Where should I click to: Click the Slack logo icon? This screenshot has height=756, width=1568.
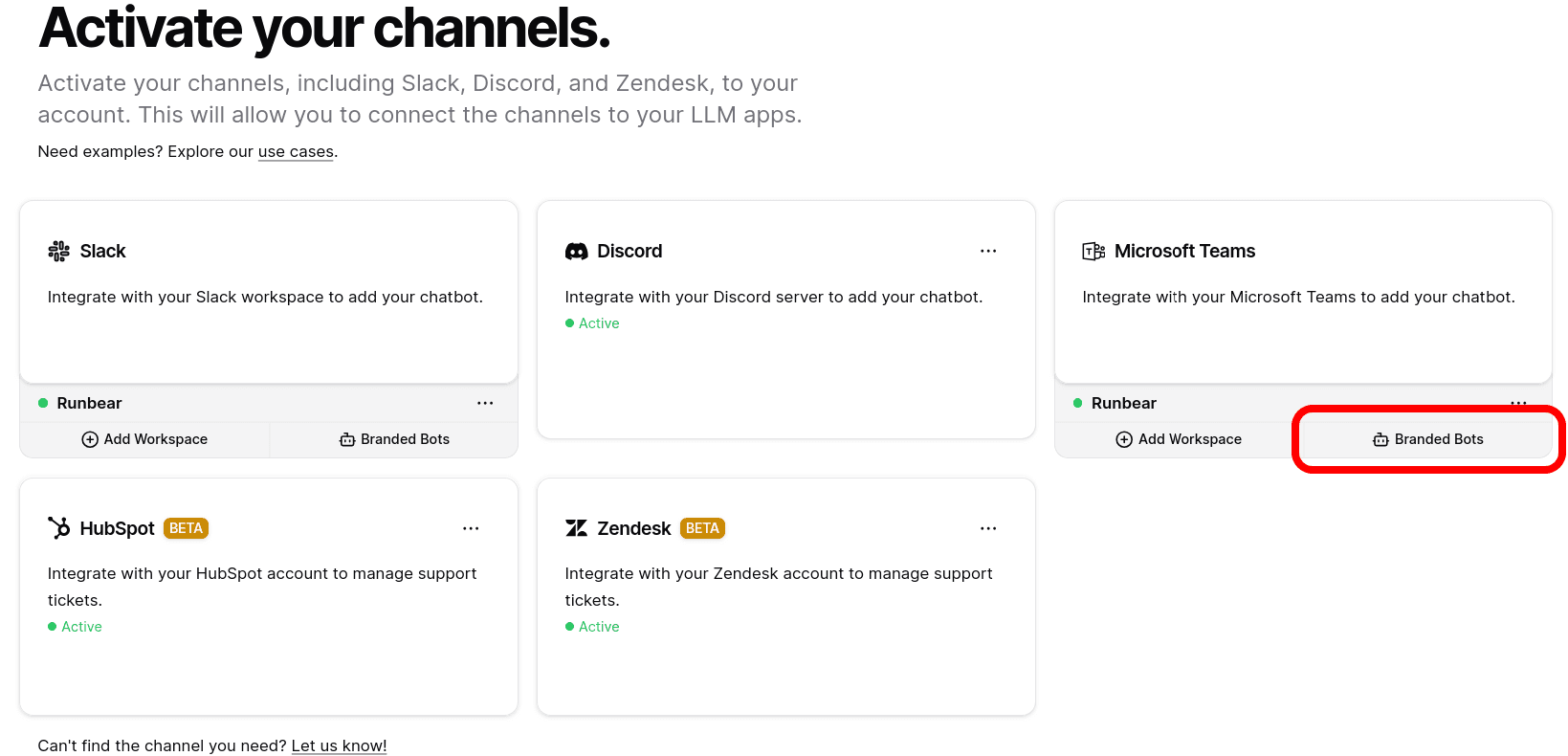click(58, 251)
